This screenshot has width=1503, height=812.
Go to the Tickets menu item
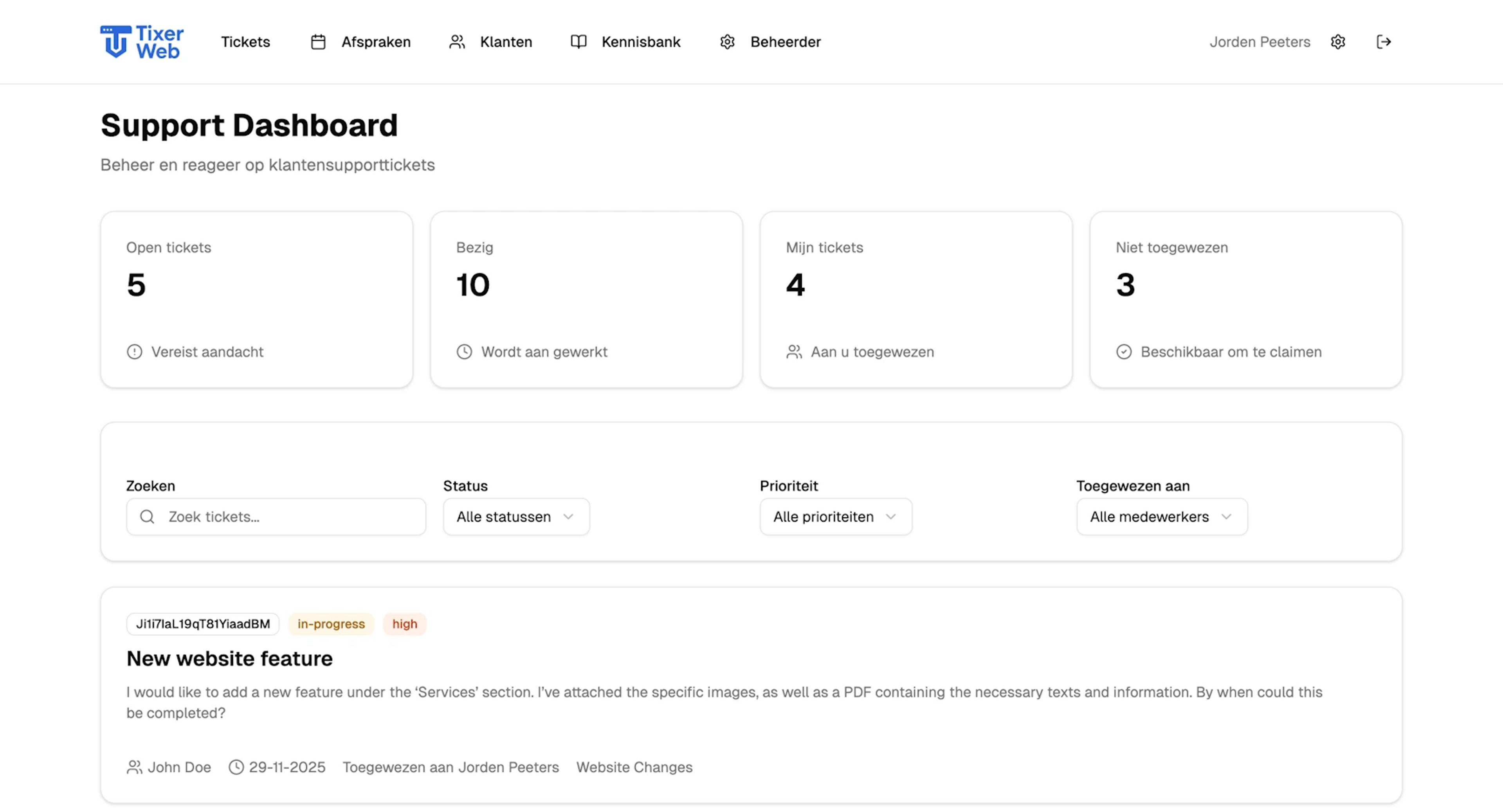tap(245, 42)
